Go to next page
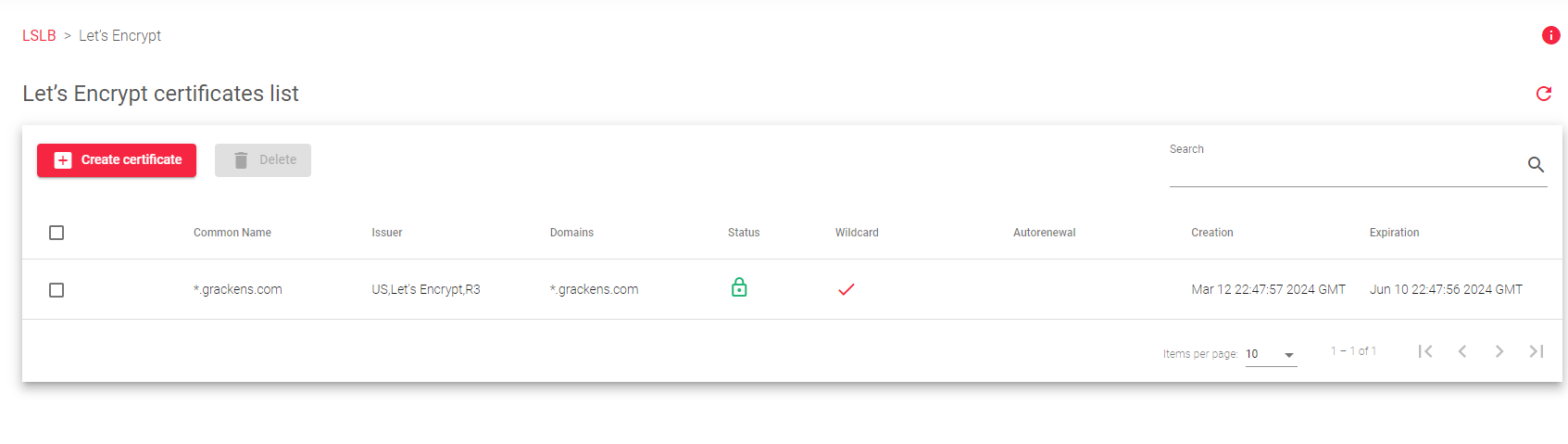1568x444 pixels. click(x=1499, y=351)
